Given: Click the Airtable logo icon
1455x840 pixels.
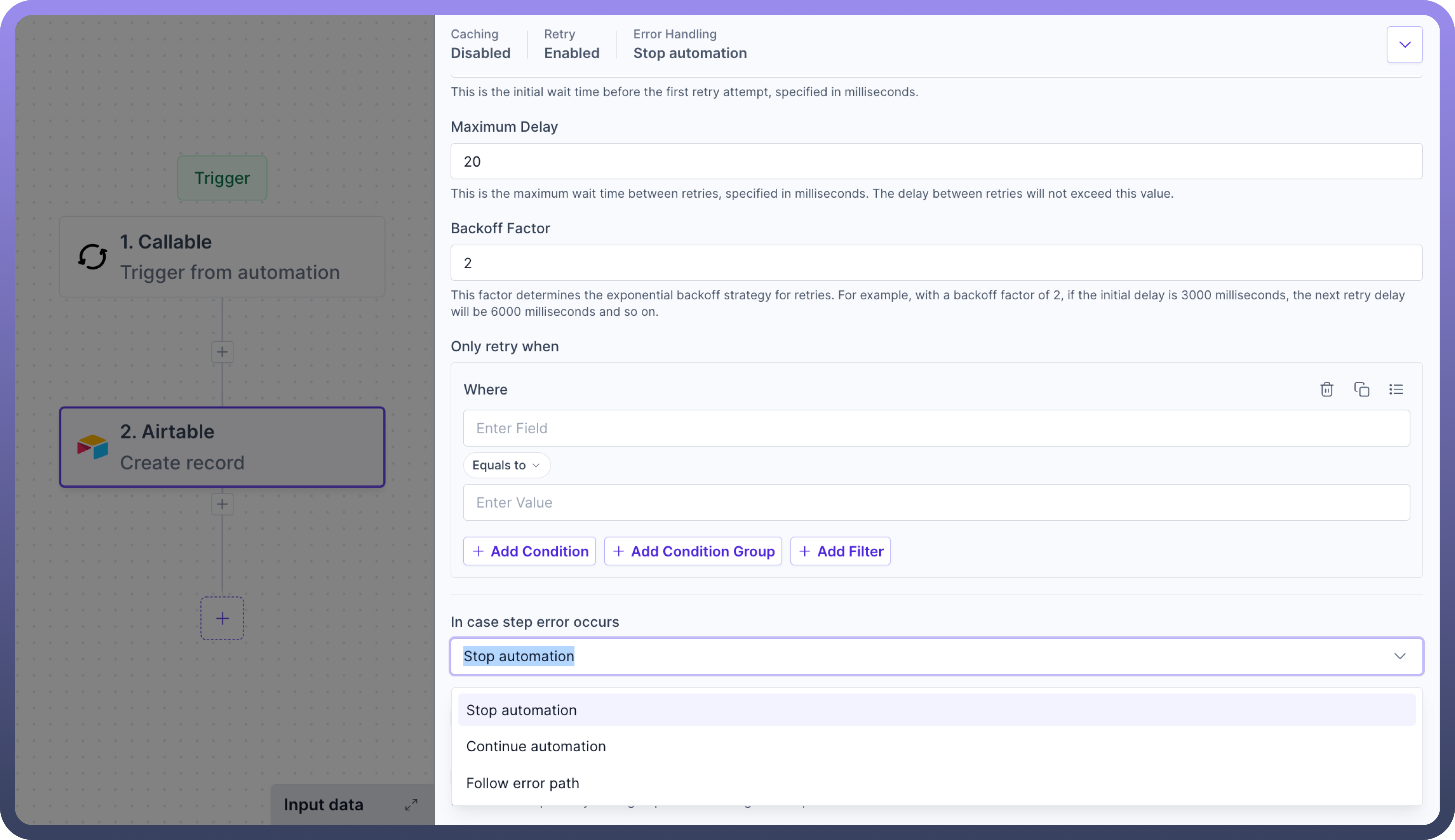Looking at the screenshot, I should tap(92, 447).
